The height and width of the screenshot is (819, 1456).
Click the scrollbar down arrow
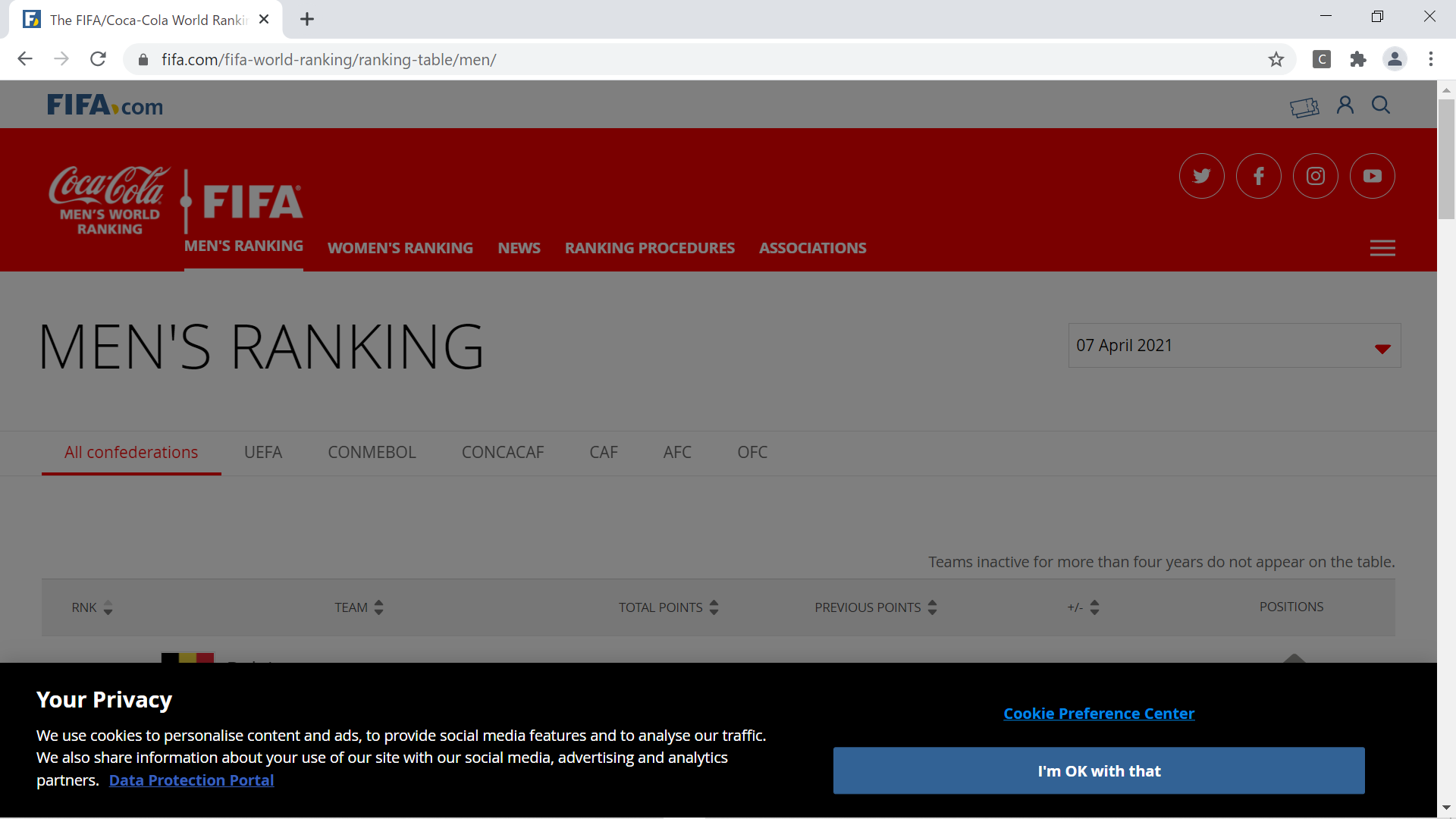(1446, 808)
